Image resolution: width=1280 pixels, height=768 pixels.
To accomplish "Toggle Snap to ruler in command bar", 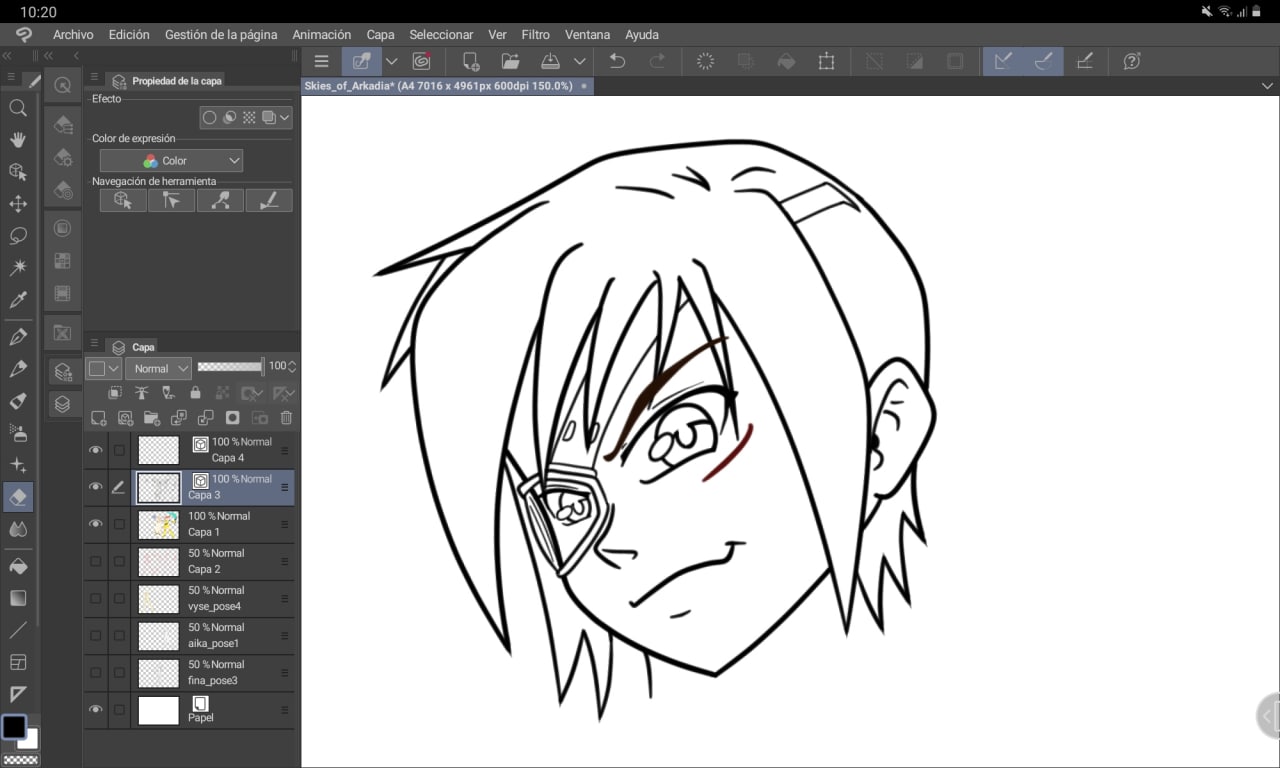I will click(x=1003, y=61).
